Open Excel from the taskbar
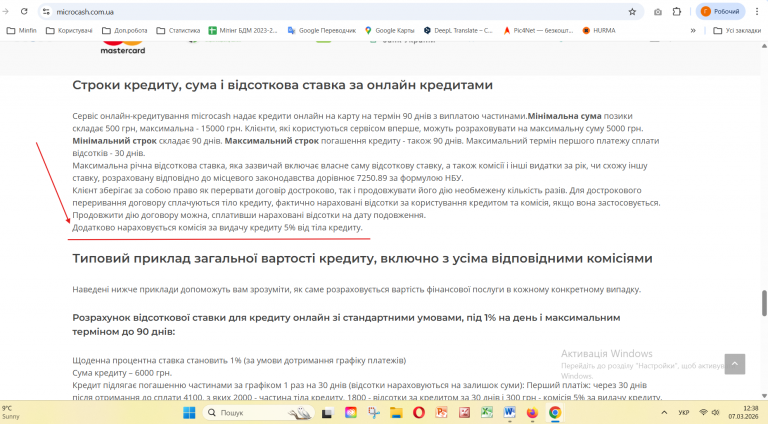Viewport: 768px width, 424px height. click(x=487, y=413)
